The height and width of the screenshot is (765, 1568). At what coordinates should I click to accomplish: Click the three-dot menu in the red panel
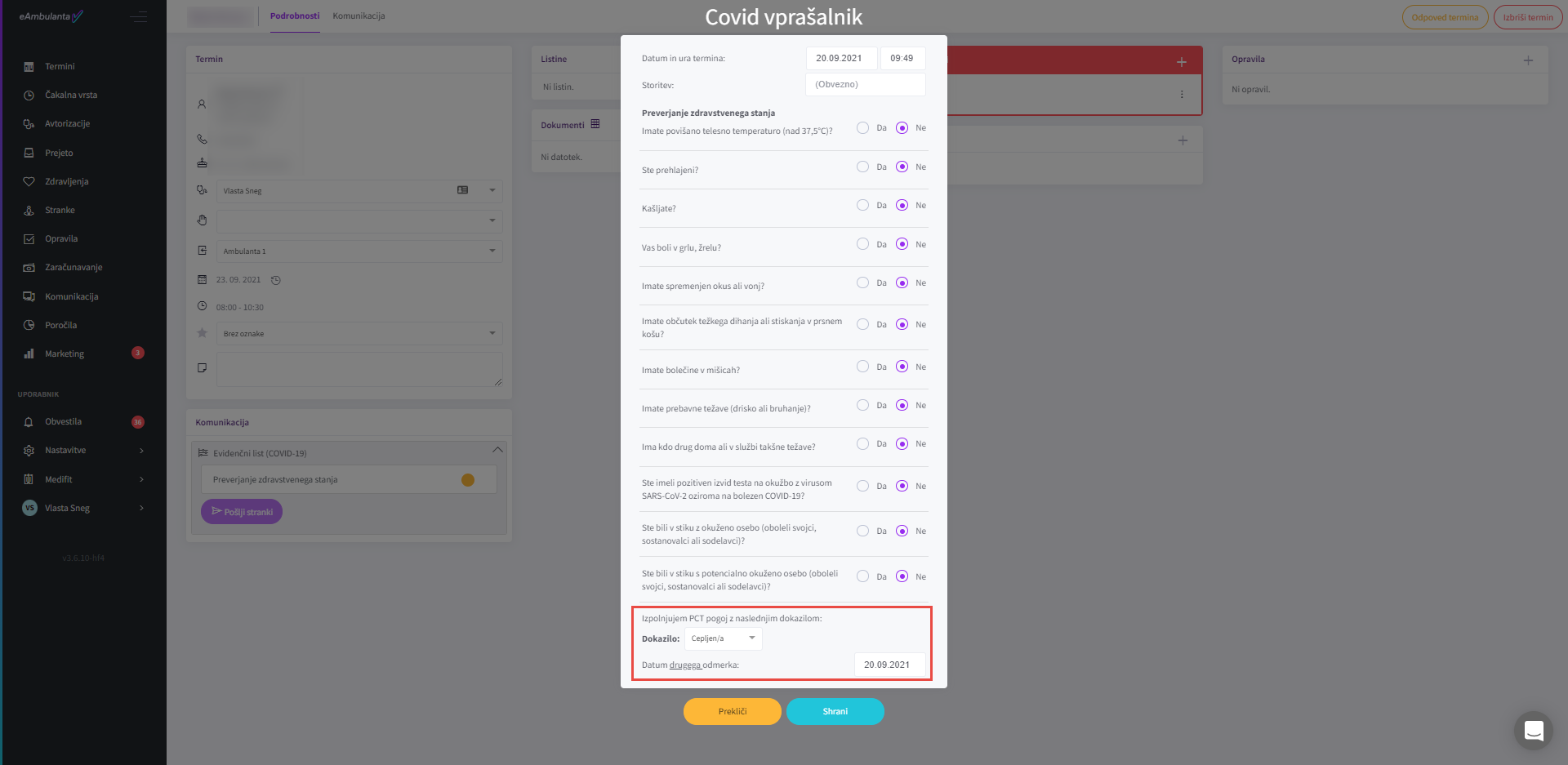point(1181,95)
